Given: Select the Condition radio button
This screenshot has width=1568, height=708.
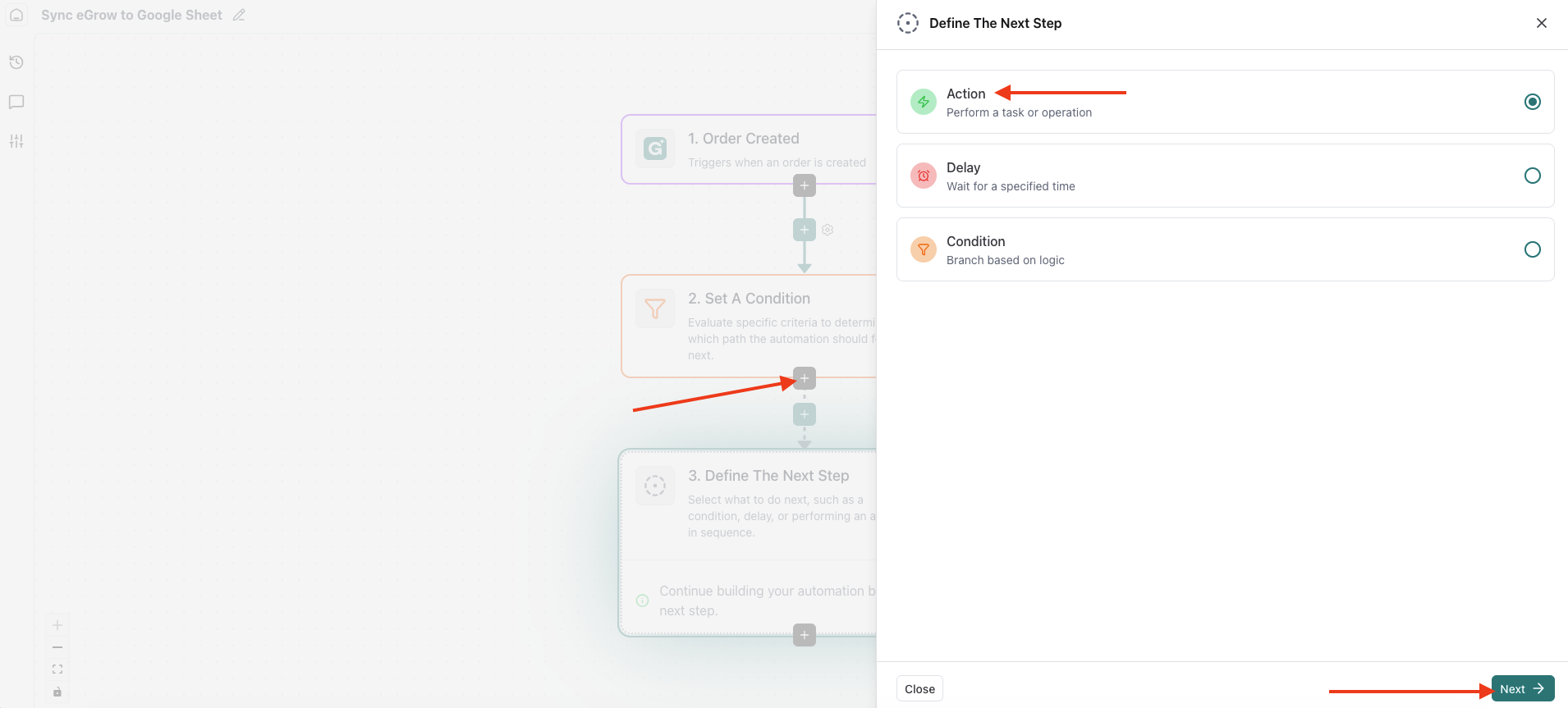Looking at the screenshot, I should [1532, 249].
